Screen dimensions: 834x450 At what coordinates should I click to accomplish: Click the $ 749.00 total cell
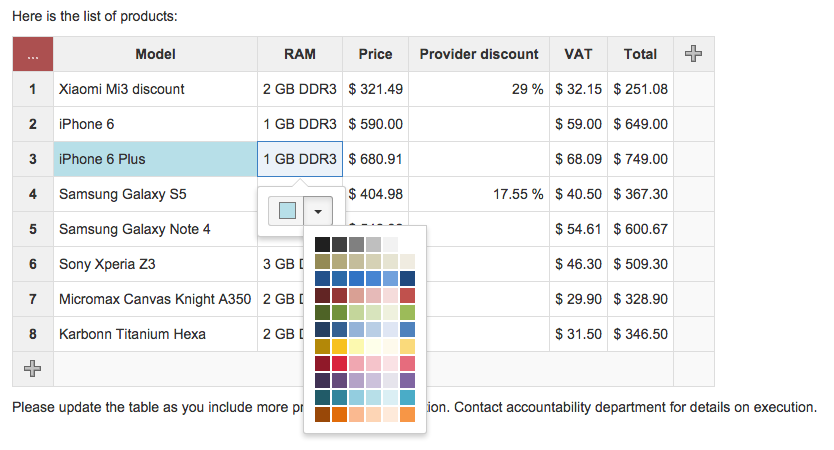[x=640, y=159]
